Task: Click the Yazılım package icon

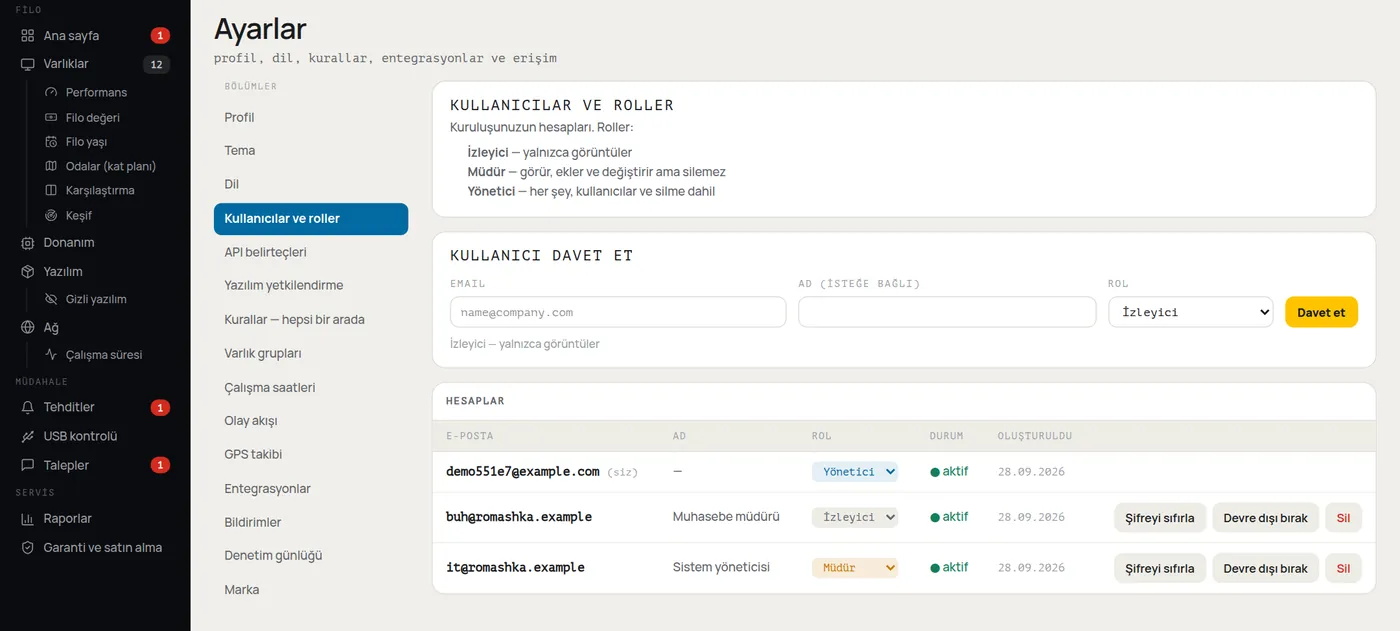Action: 27,271
